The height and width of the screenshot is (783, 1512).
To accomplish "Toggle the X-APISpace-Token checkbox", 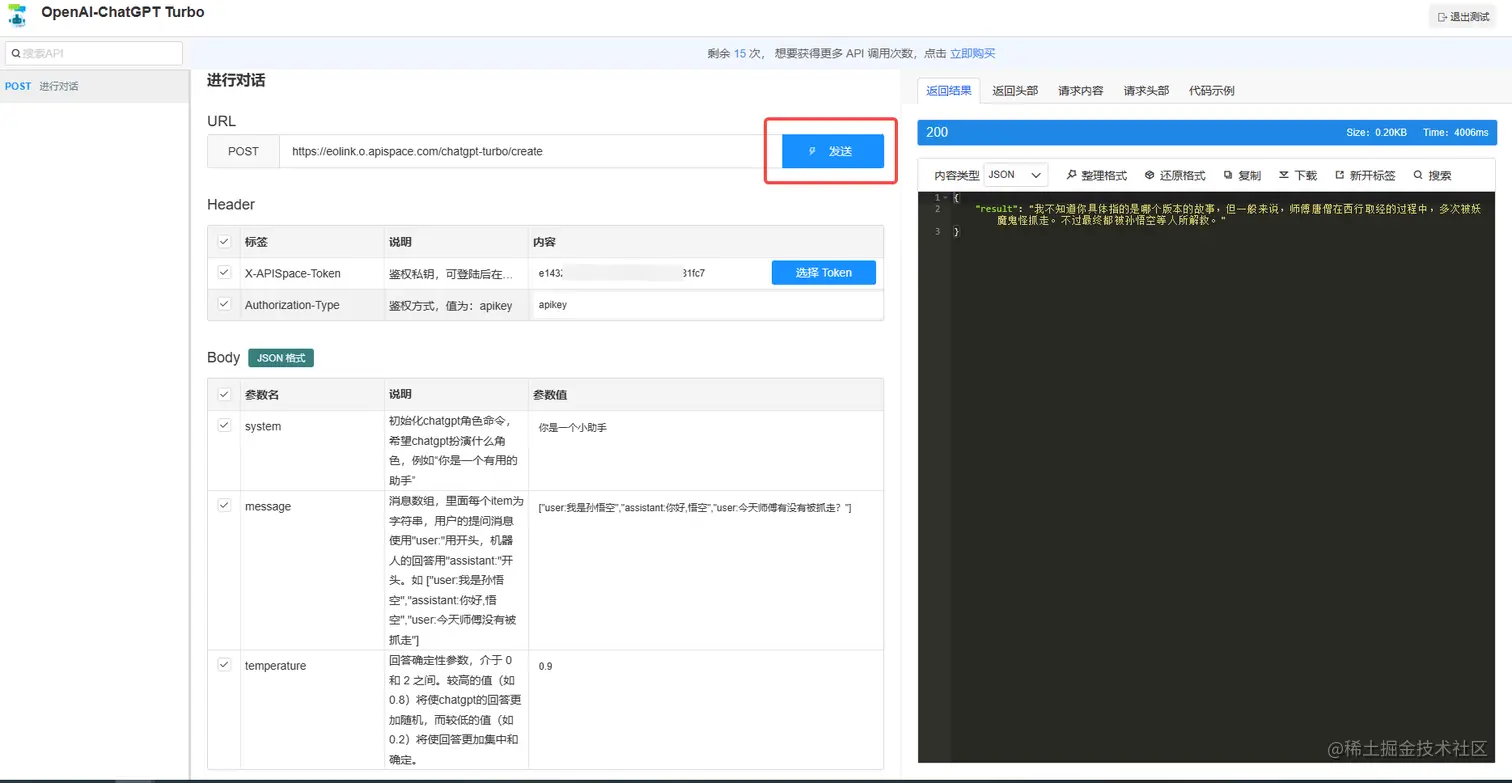I will (224, 272).
